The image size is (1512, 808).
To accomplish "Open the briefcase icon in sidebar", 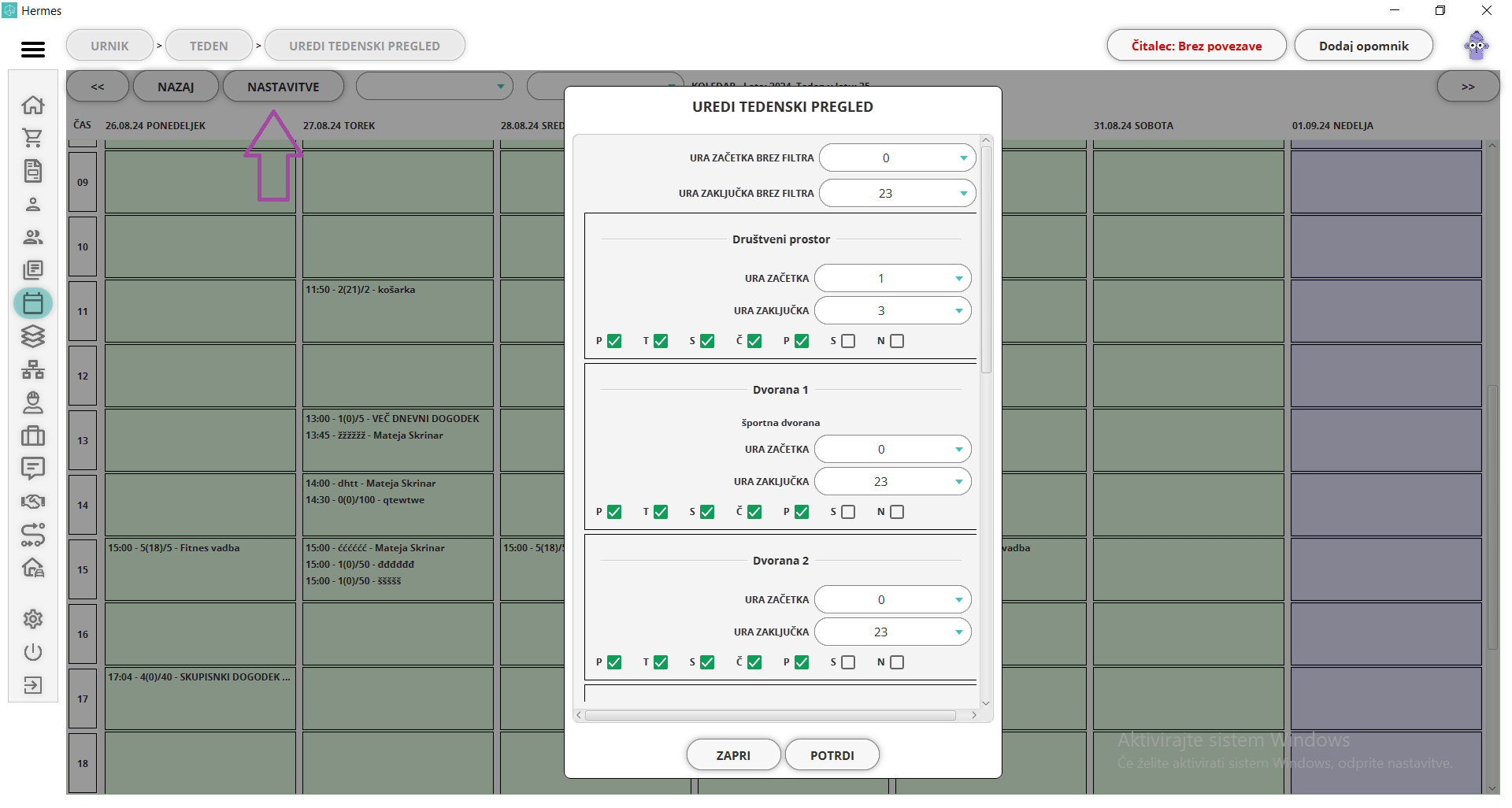I will (32, 436).
